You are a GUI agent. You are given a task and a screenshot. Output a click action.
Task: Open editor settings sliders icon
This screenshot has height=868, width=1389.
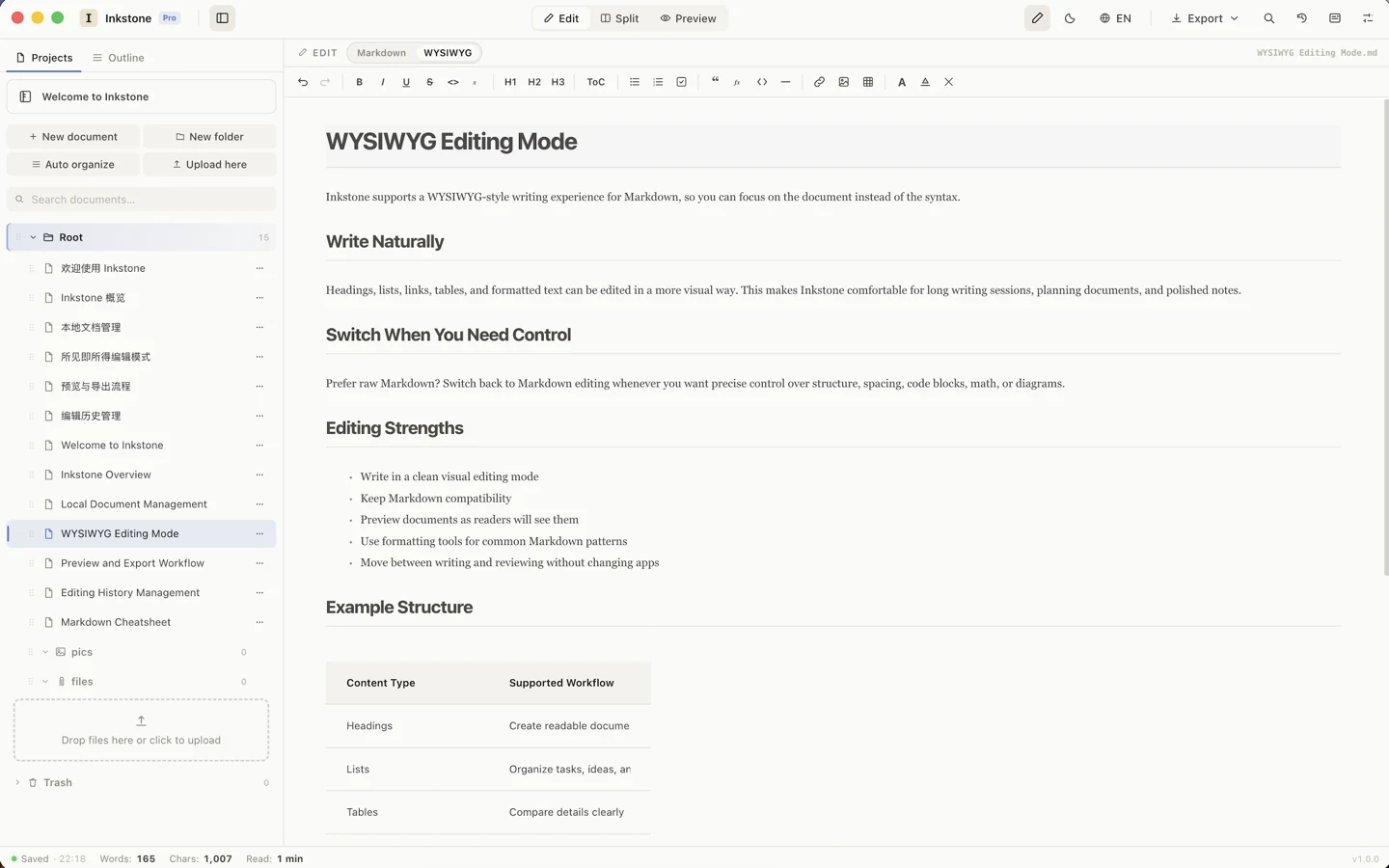(1368, 18)
